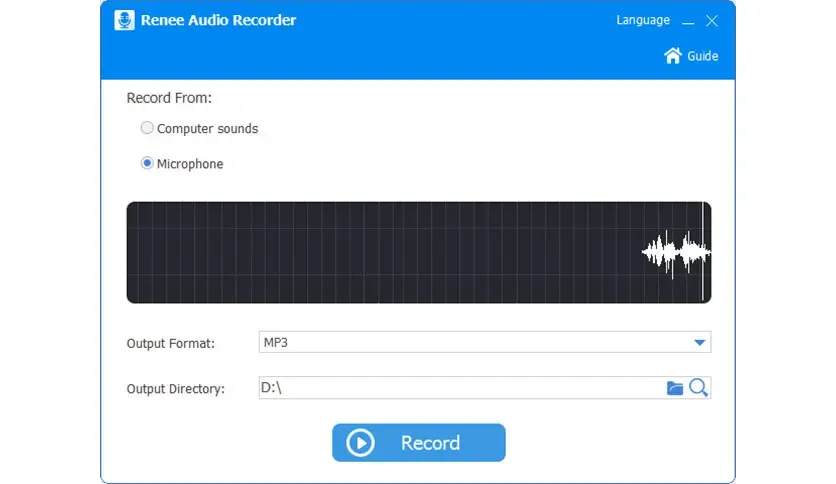
Task: Open the Guide home icon
Action: click(x=672, y=55)
